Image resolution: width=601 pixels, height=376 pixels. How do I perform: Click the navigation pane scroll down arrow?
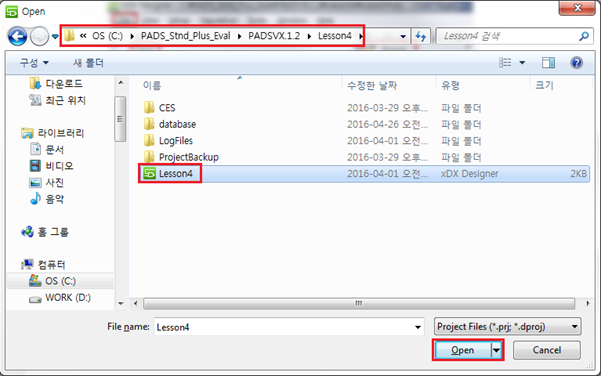120,304
